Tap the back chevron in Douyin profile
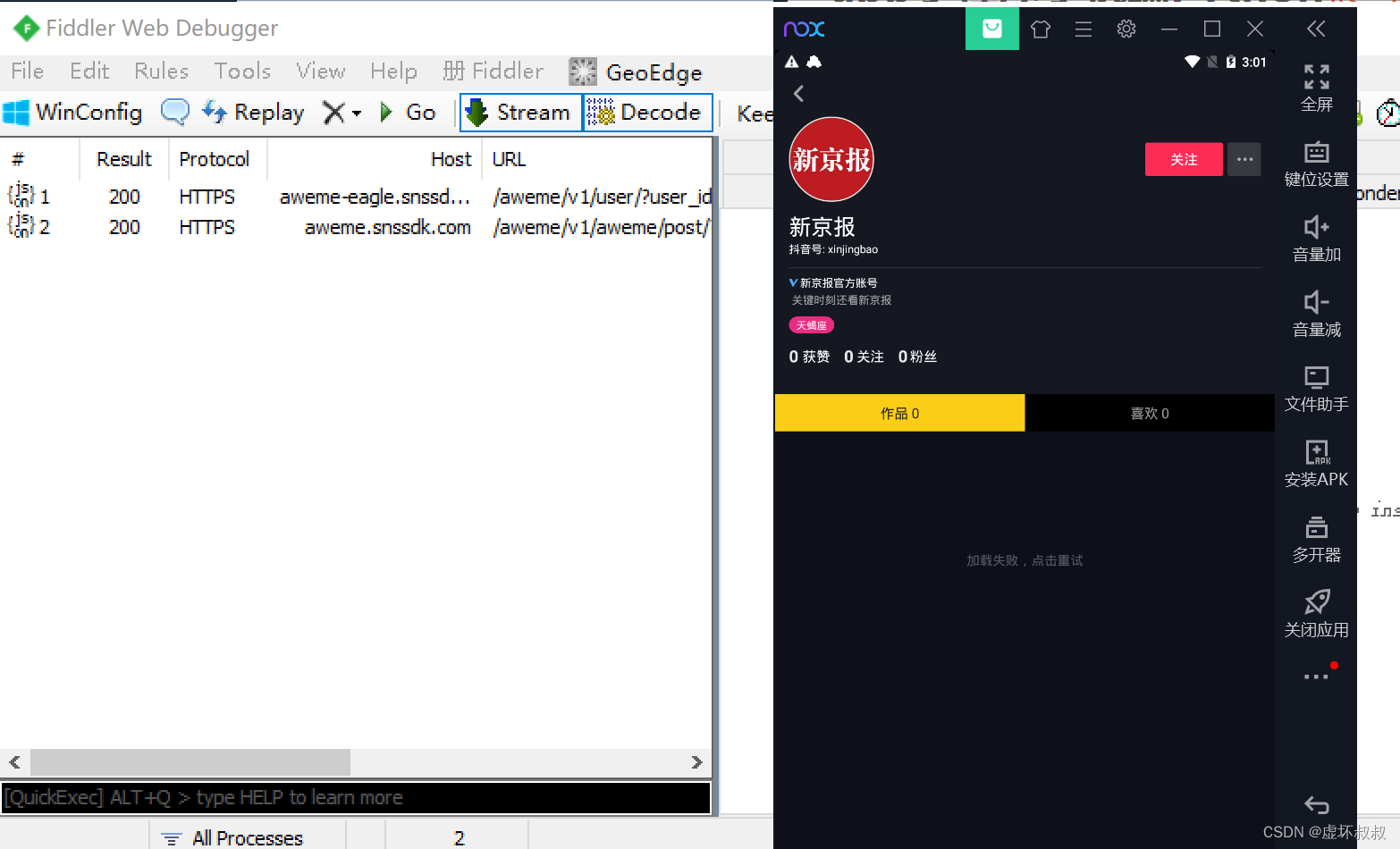Screen dimensions: 1400x849 coord(798,94)
